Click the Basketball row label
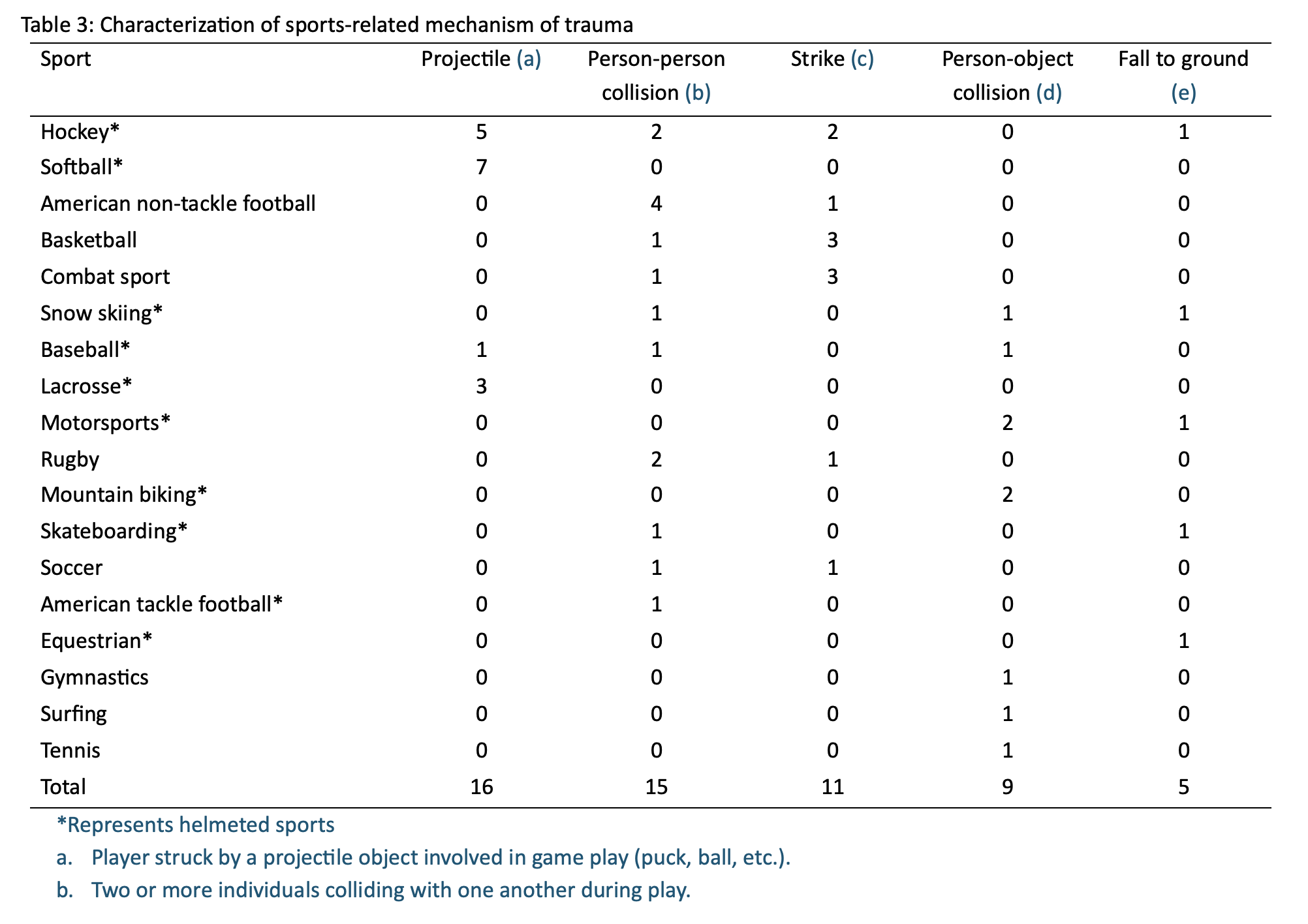Image resolution: width=1308 pixels, height=924 pixels. click(x=89, y=241)
